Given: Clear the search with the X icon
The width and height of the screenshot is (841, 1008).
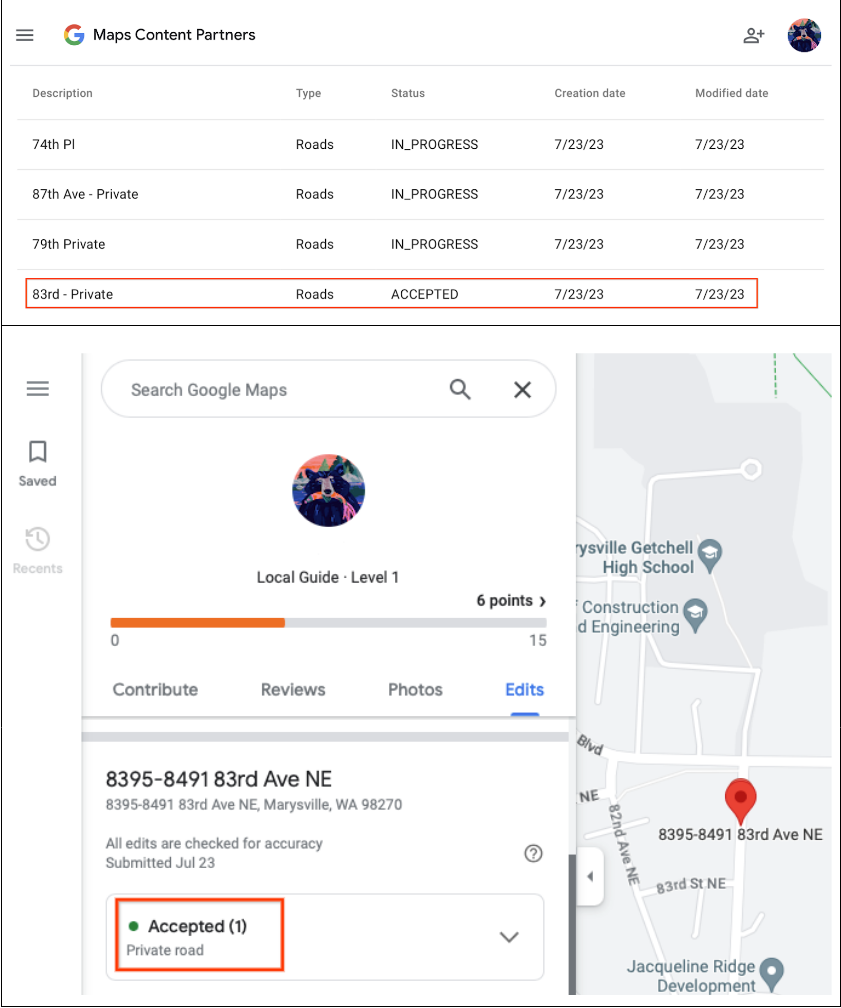Looking at the screenshot, I should pyautogui.click(x=522, y=389).
